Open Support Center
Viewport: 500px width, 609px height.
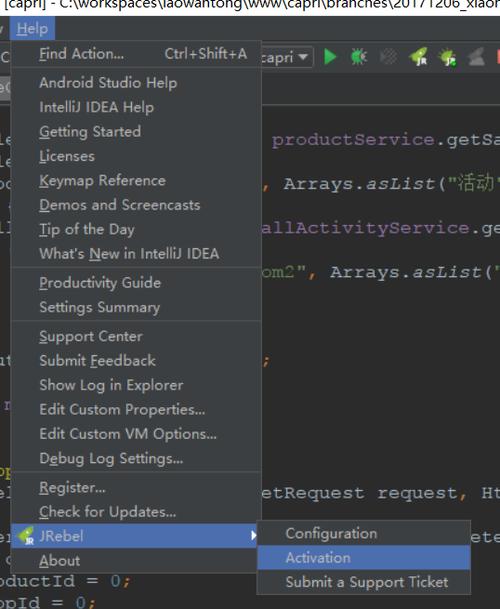click(136, 336)
